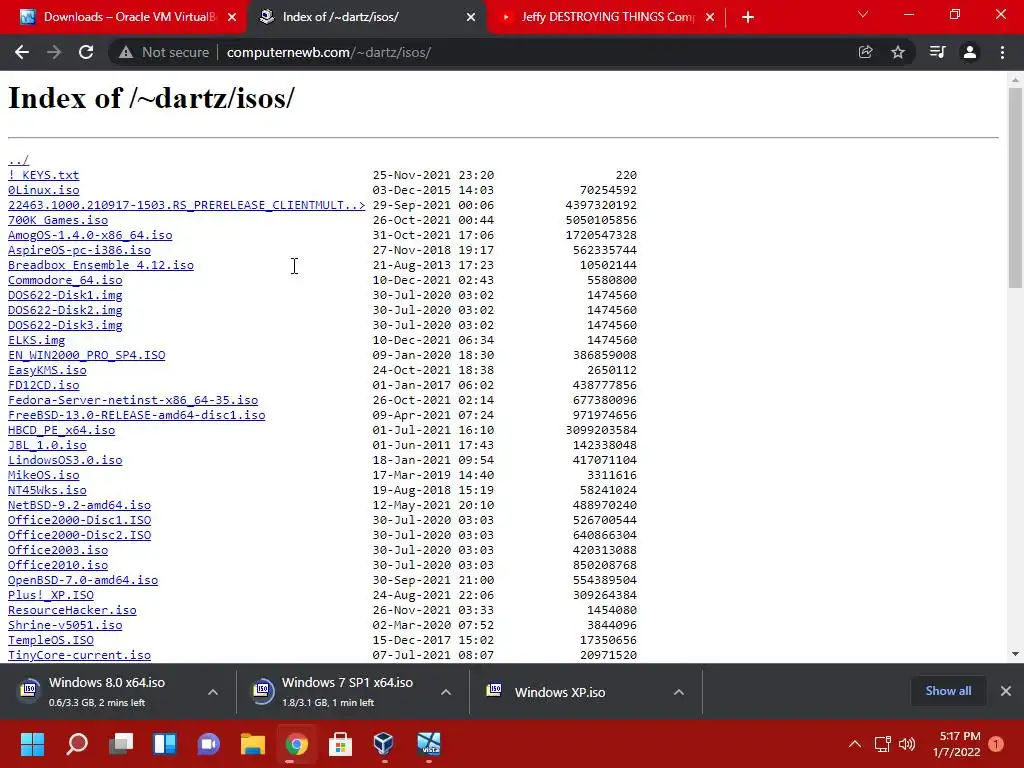Viewport: 1024px width, 768px height.
Task: Download EasyKMS.iso
Action: 47,370
